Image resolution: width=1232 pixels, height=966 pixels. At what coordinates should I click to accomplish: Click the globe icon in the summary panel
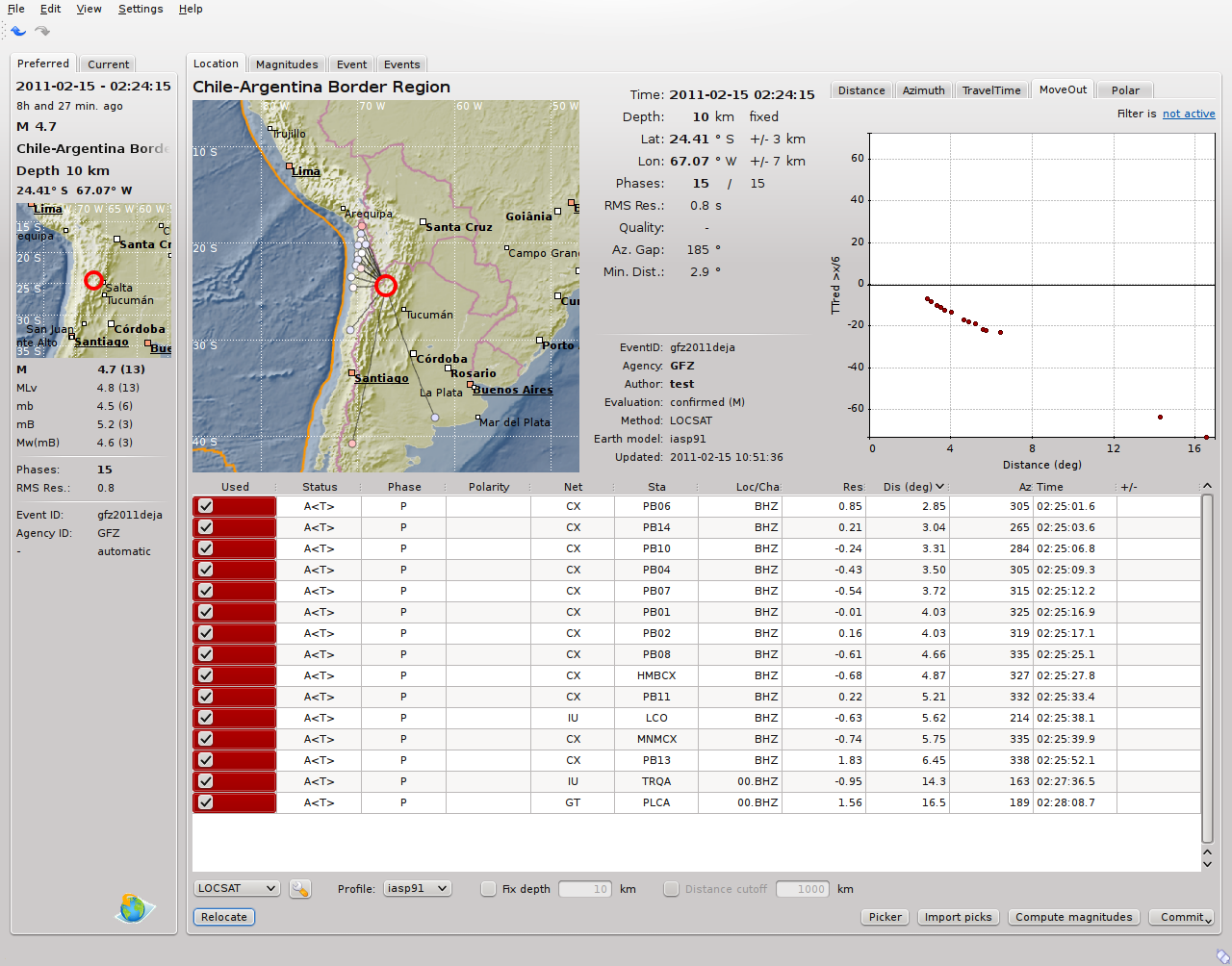[134, 907]
